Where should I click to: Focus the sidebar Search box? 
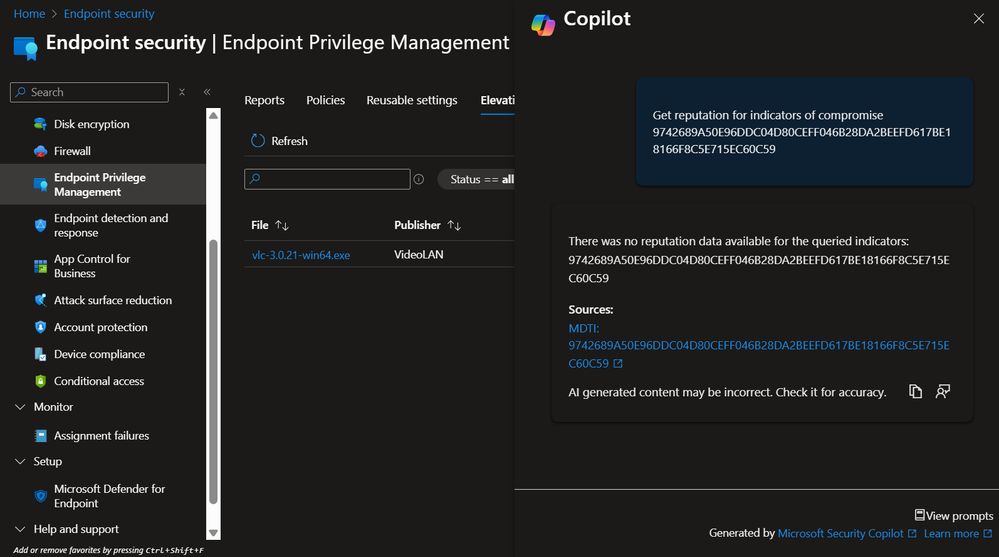coord(89,92)
